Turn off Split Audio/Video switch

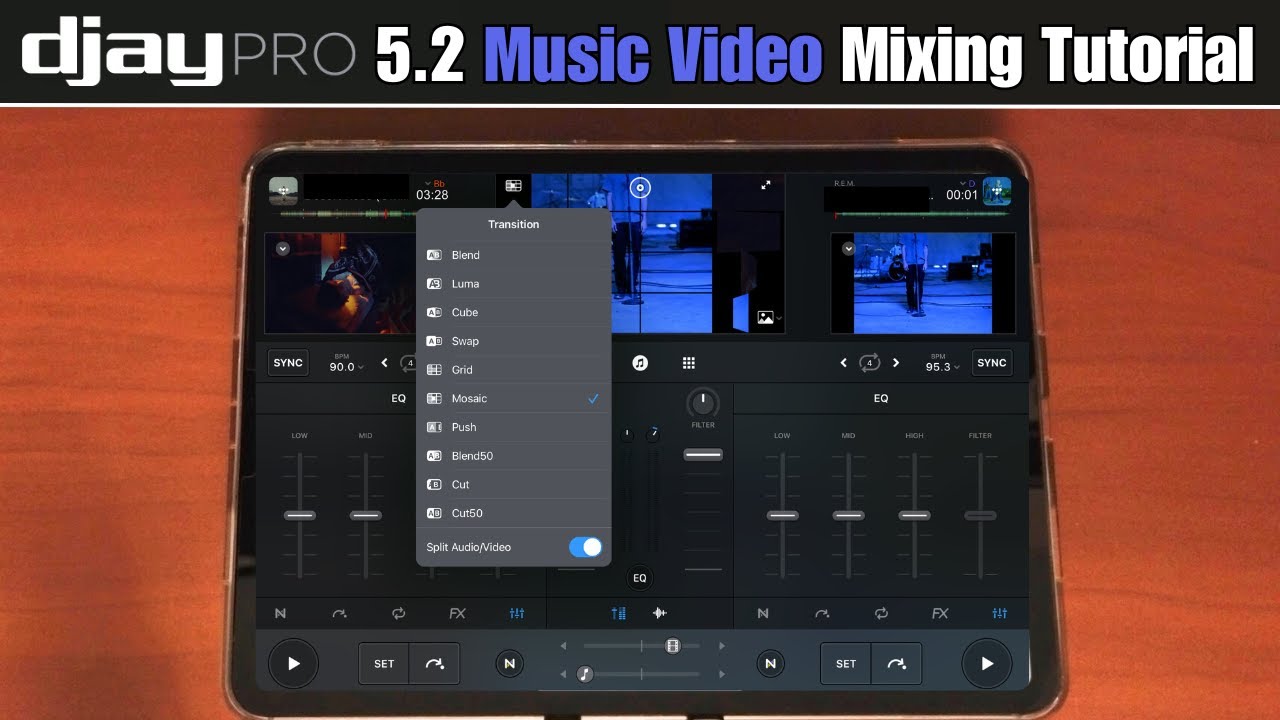point(585,547)
